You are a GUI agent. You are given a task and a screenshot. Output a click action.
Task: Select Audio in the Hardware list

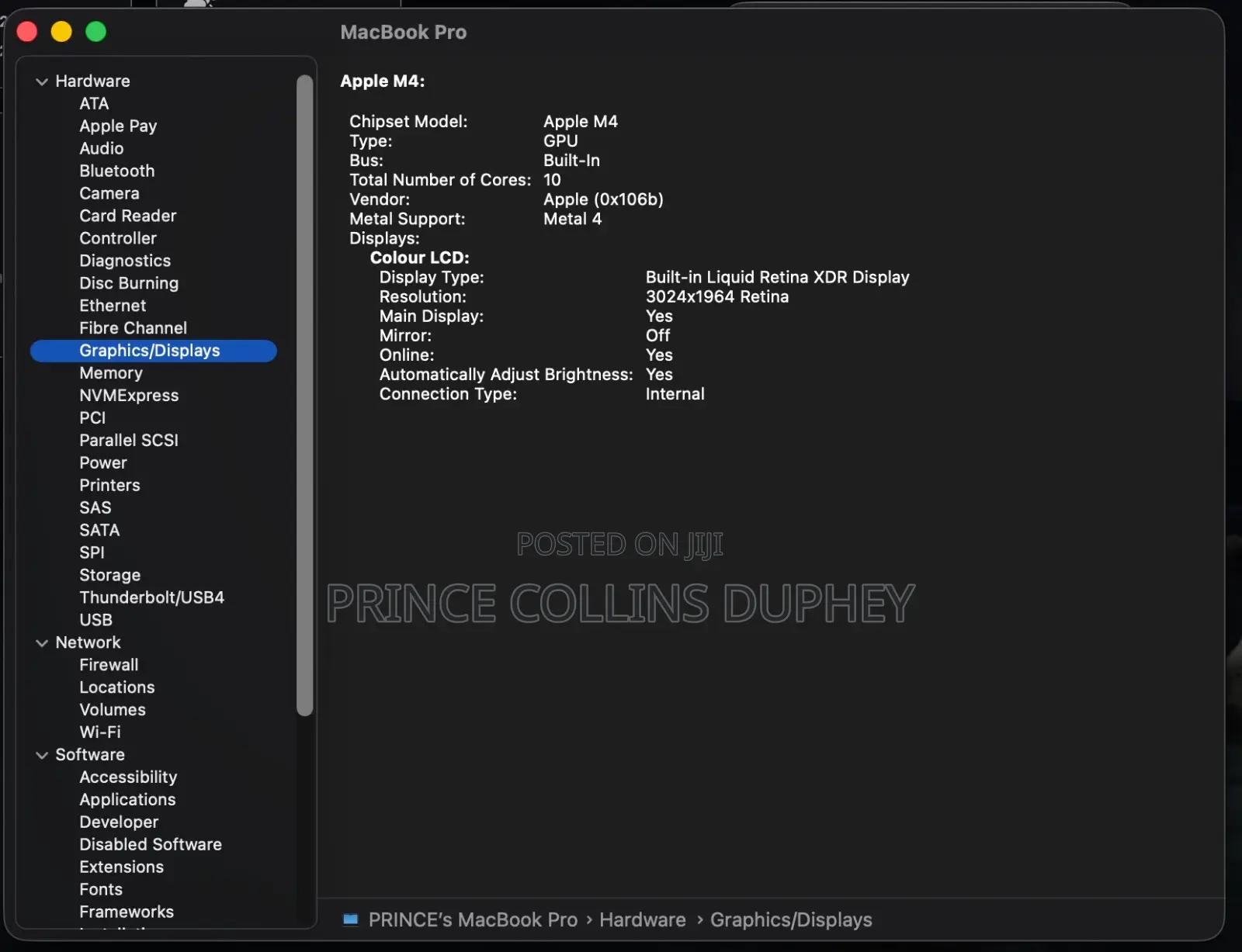(x=102, y=148)
